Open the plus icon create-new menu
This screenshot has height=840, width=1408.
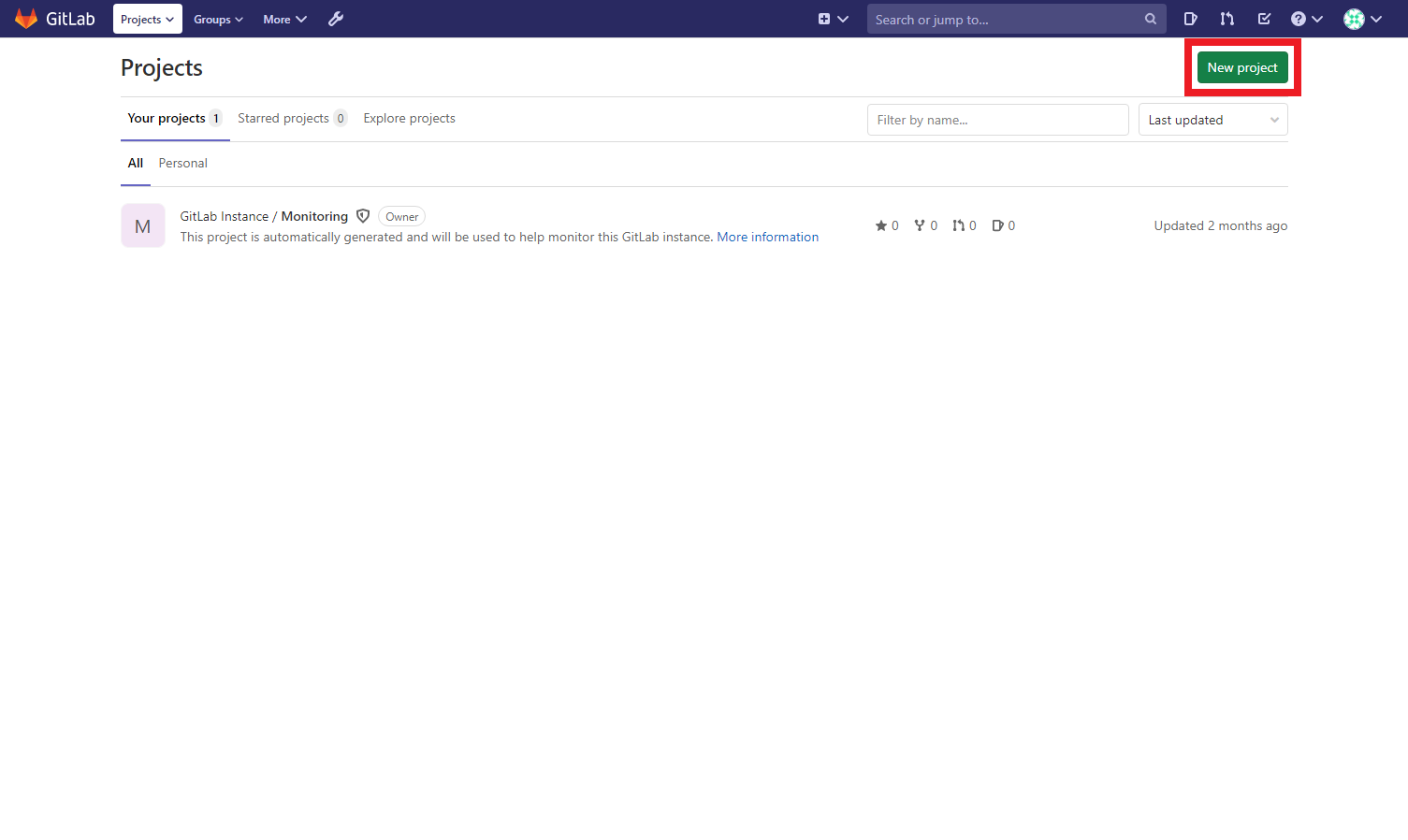833,19
